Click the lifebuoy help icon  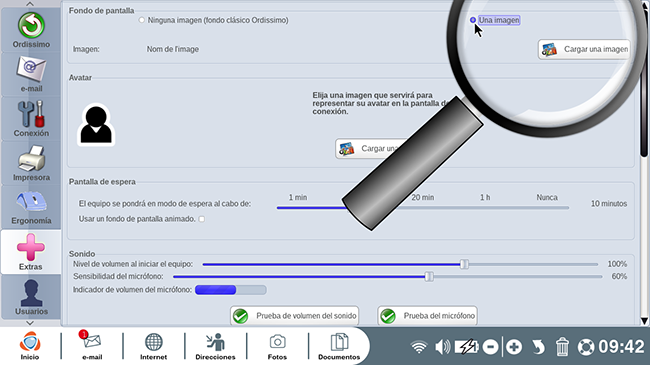click(586, 347)
